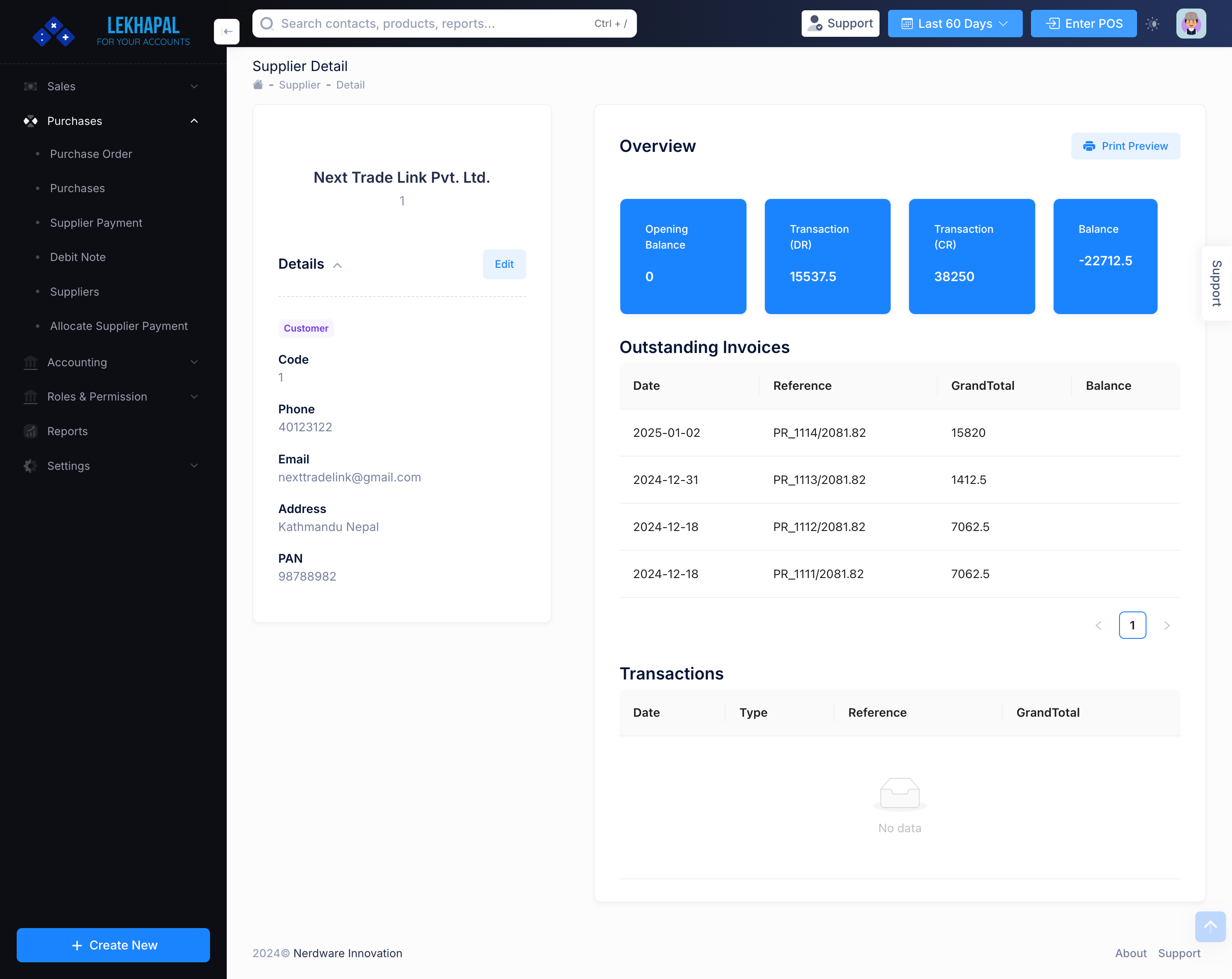The width and height of the screenshot is (1232, 979).
Task: Open Settings via the gear icon
Action: 30,466
